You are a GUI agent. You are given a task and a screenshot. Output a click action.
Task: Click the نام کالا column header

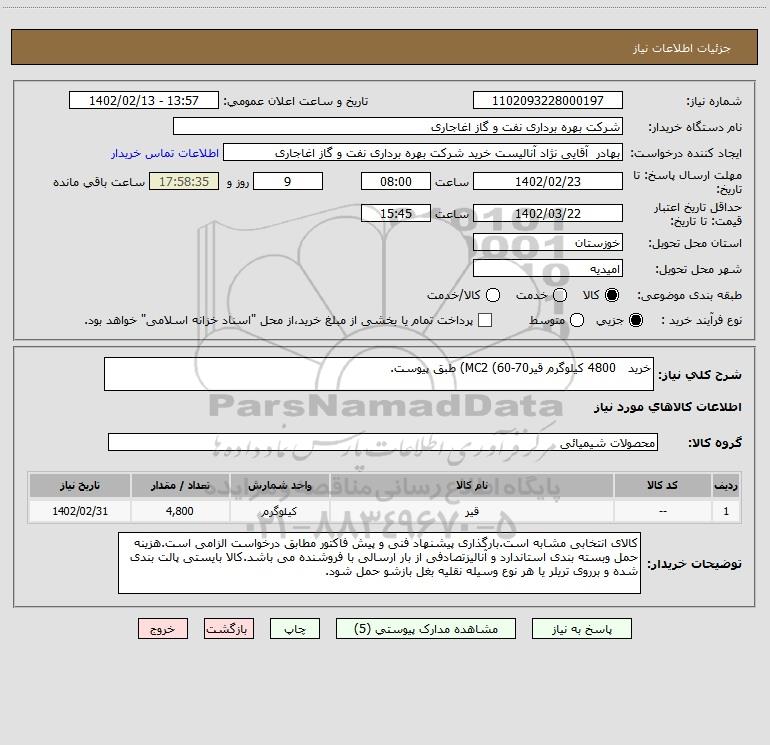[x=472, y=486]
